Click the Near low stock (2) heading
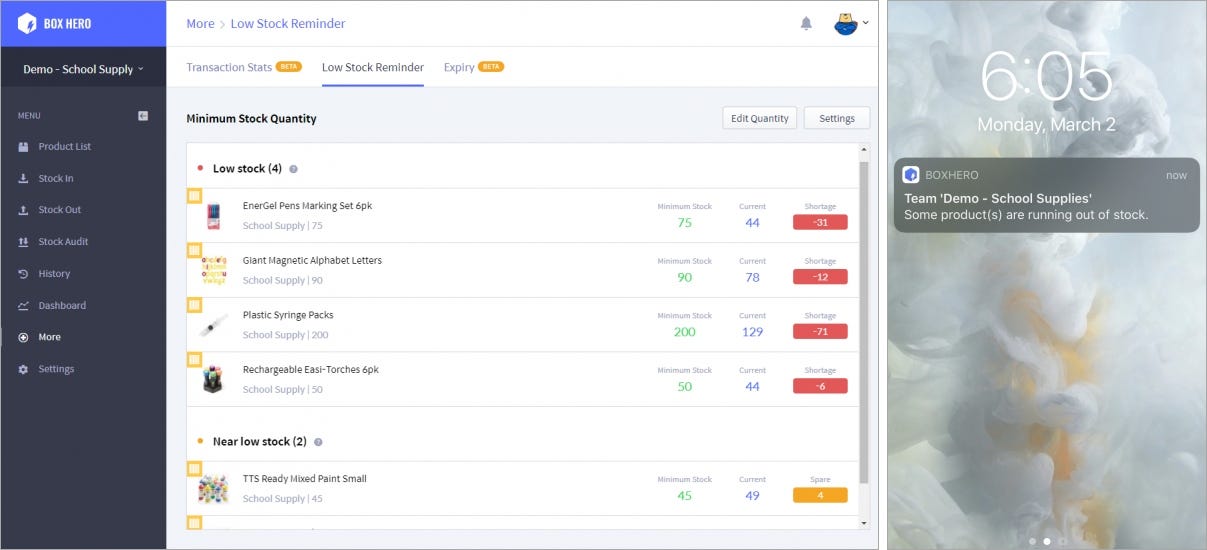The height and width of the screenshot is (550, 1207). coord(259,442)
